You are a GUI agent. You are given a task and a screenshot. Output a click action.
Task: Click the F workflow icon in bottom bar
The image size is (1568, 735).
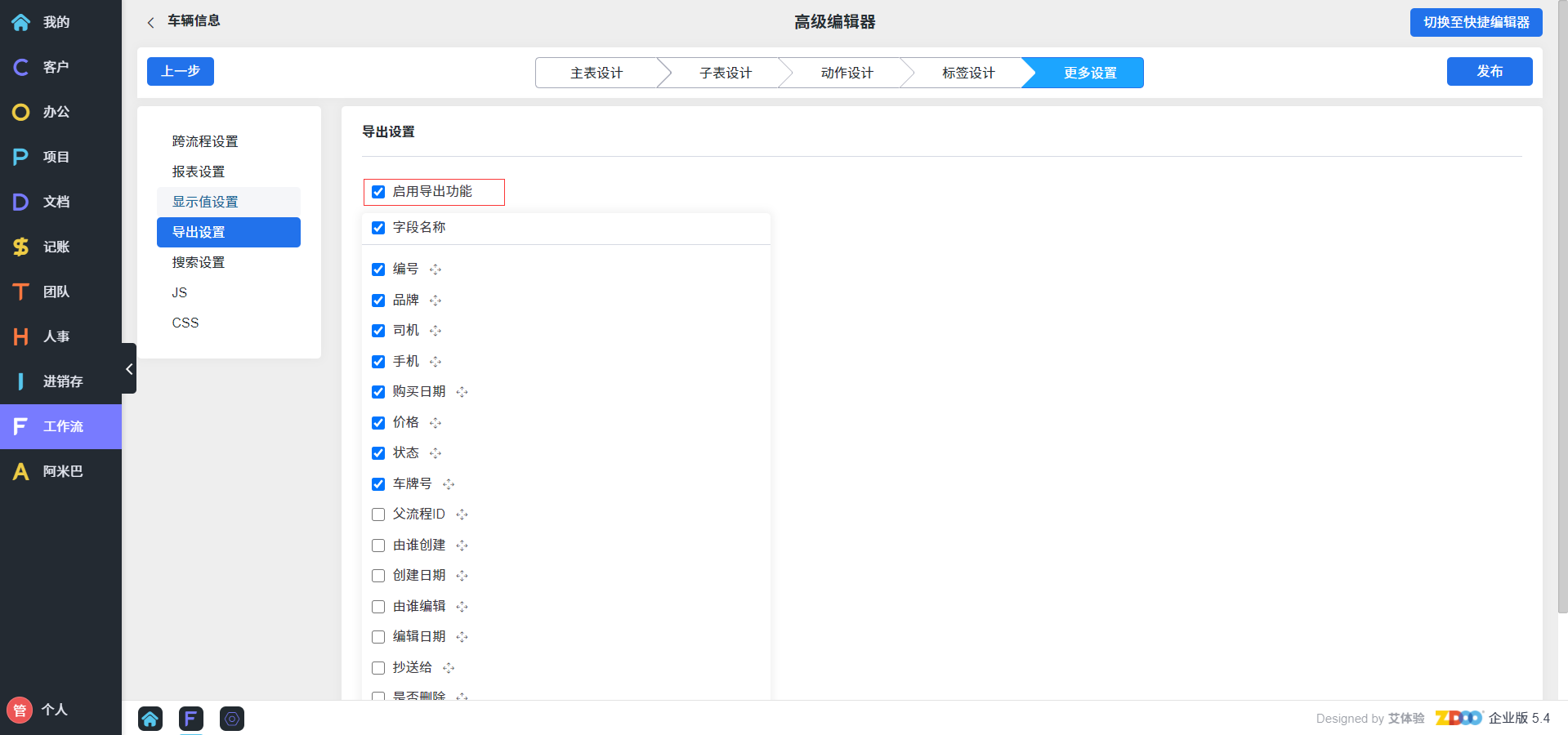190,719
